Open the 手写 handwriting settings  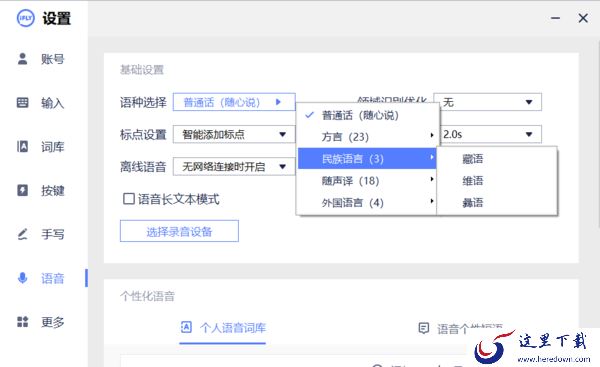click(x=41, y=234)
